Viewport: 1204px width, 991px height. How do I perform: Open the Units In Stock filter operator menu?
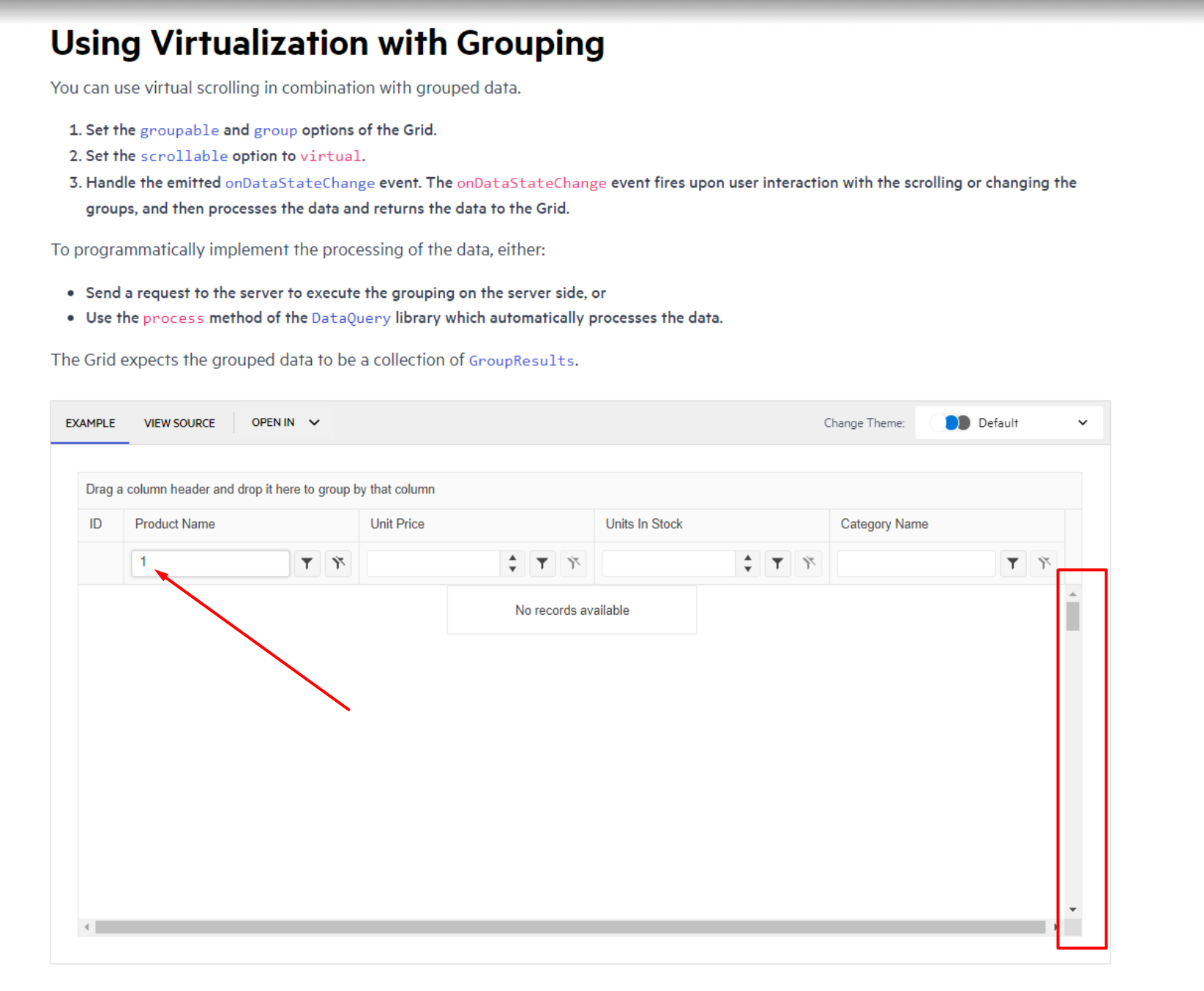pos(777,563)
